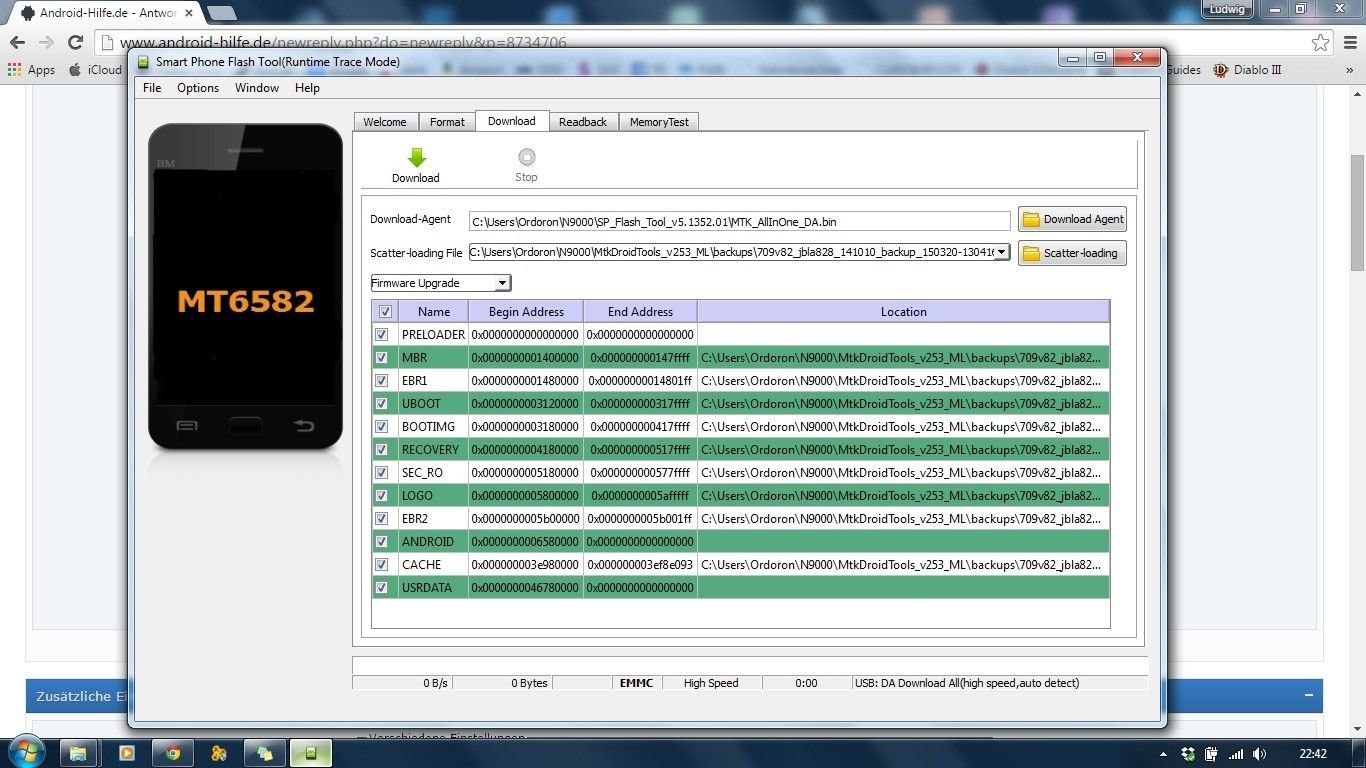The height and width of the screenshot is (768, 1366).
Task: Switch to the Readback tab
Action: click(583, 122)
